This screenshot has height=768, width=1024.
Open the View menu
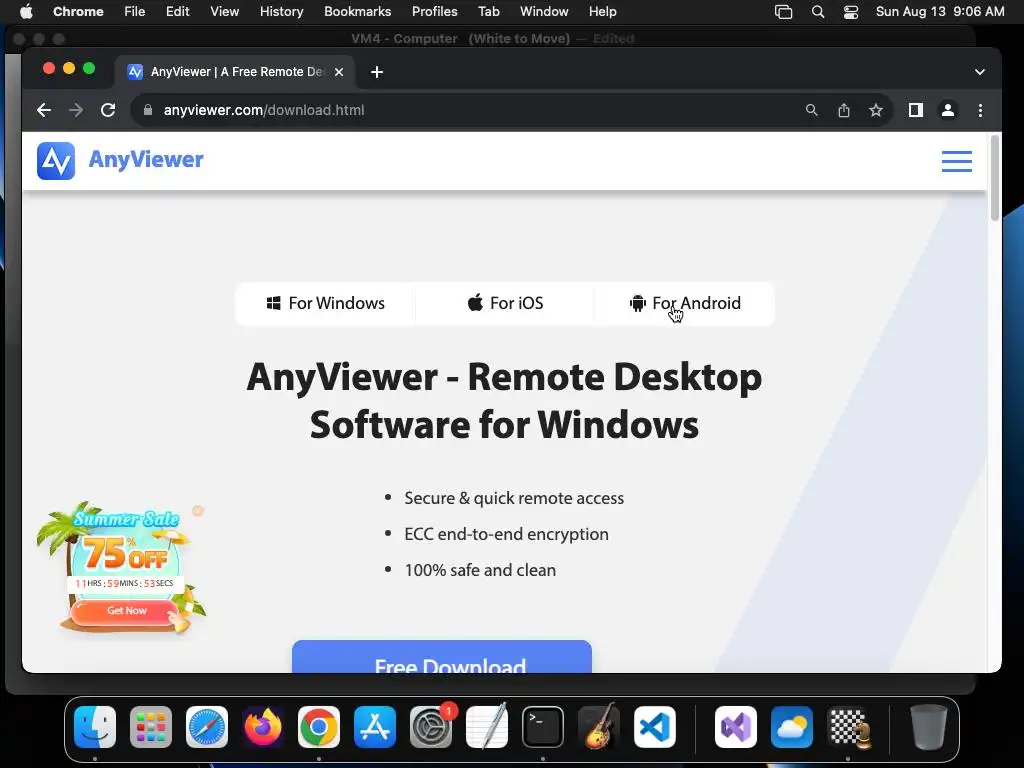[225, 11]
